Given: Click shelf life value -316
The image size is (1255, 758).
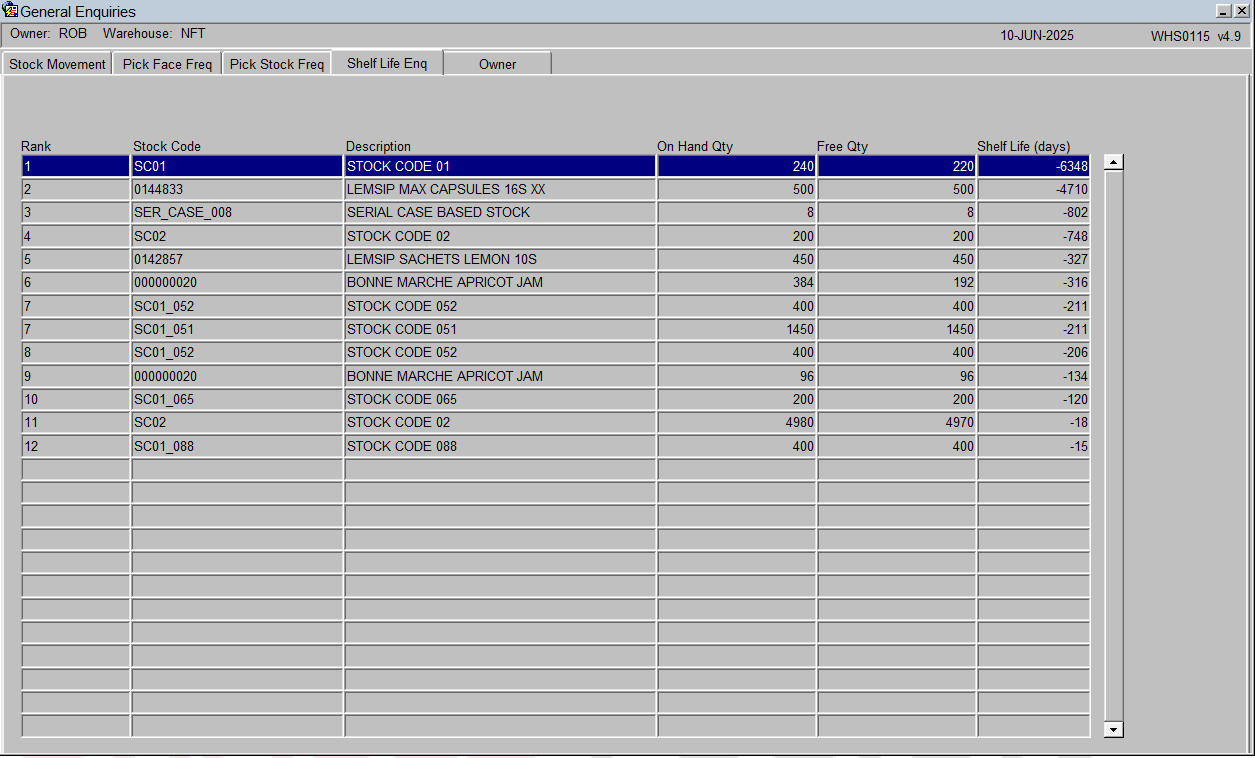Looking at the screenshot, I should click(1034, 282).
